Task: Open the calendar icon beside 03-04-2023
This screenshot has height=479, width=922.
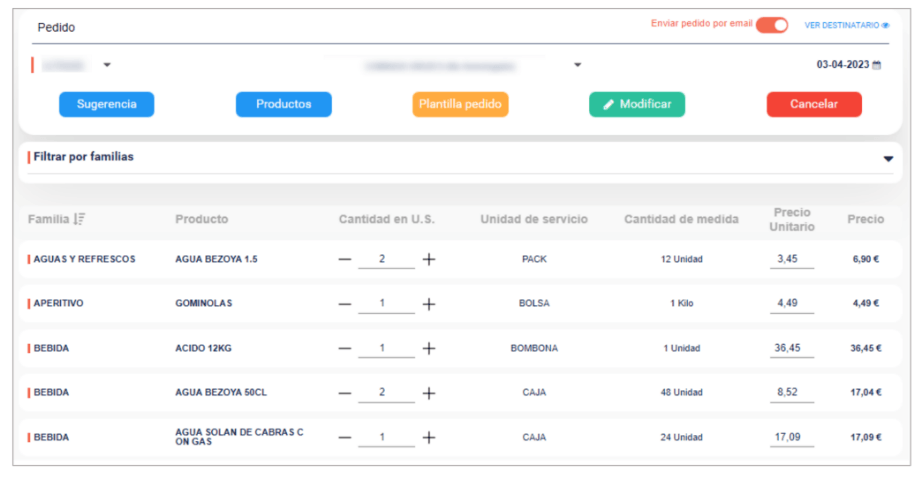Action: tap(877, 65)
